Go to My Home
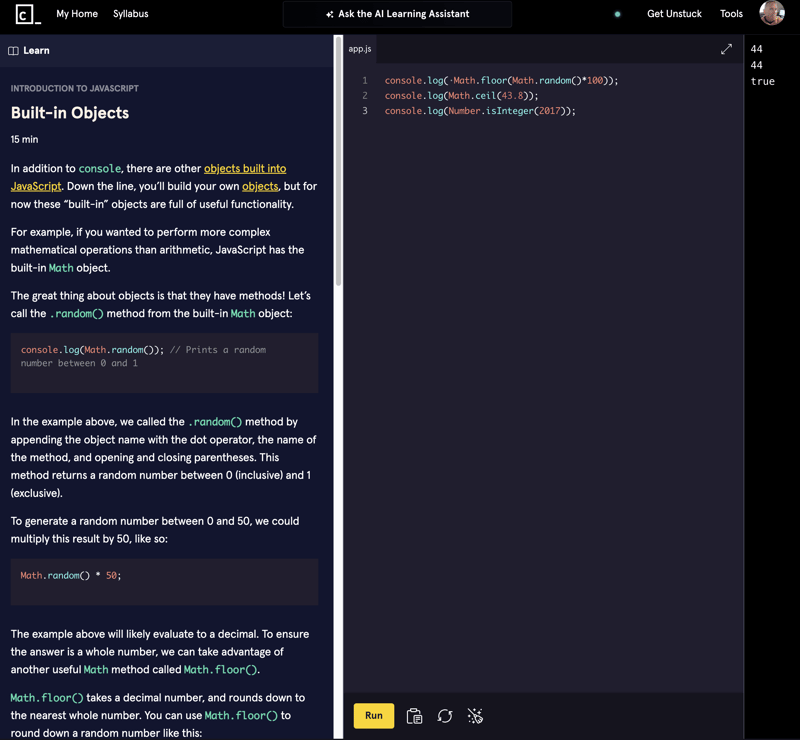 coord(77,14)
